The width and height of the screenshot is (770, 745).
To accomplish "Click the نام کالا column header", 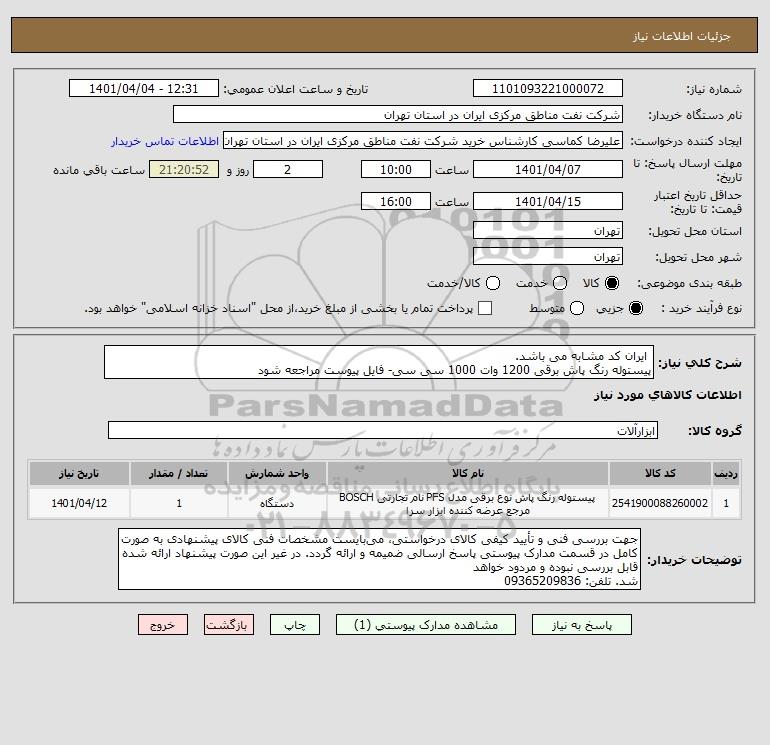I will tap(468, 473).
